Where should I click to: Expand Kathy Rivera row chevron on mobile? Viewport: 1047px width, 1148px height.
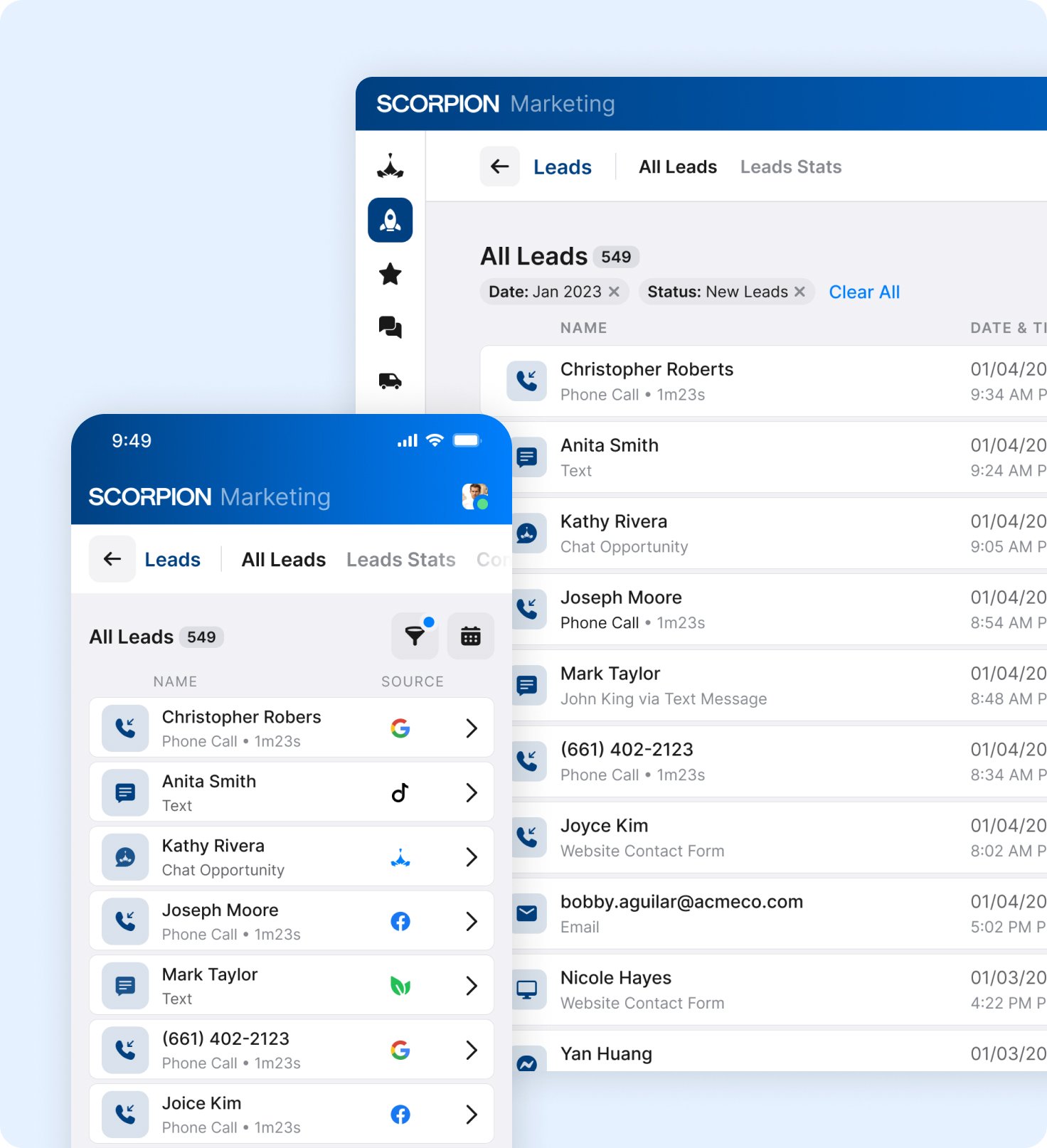(471, 857)
